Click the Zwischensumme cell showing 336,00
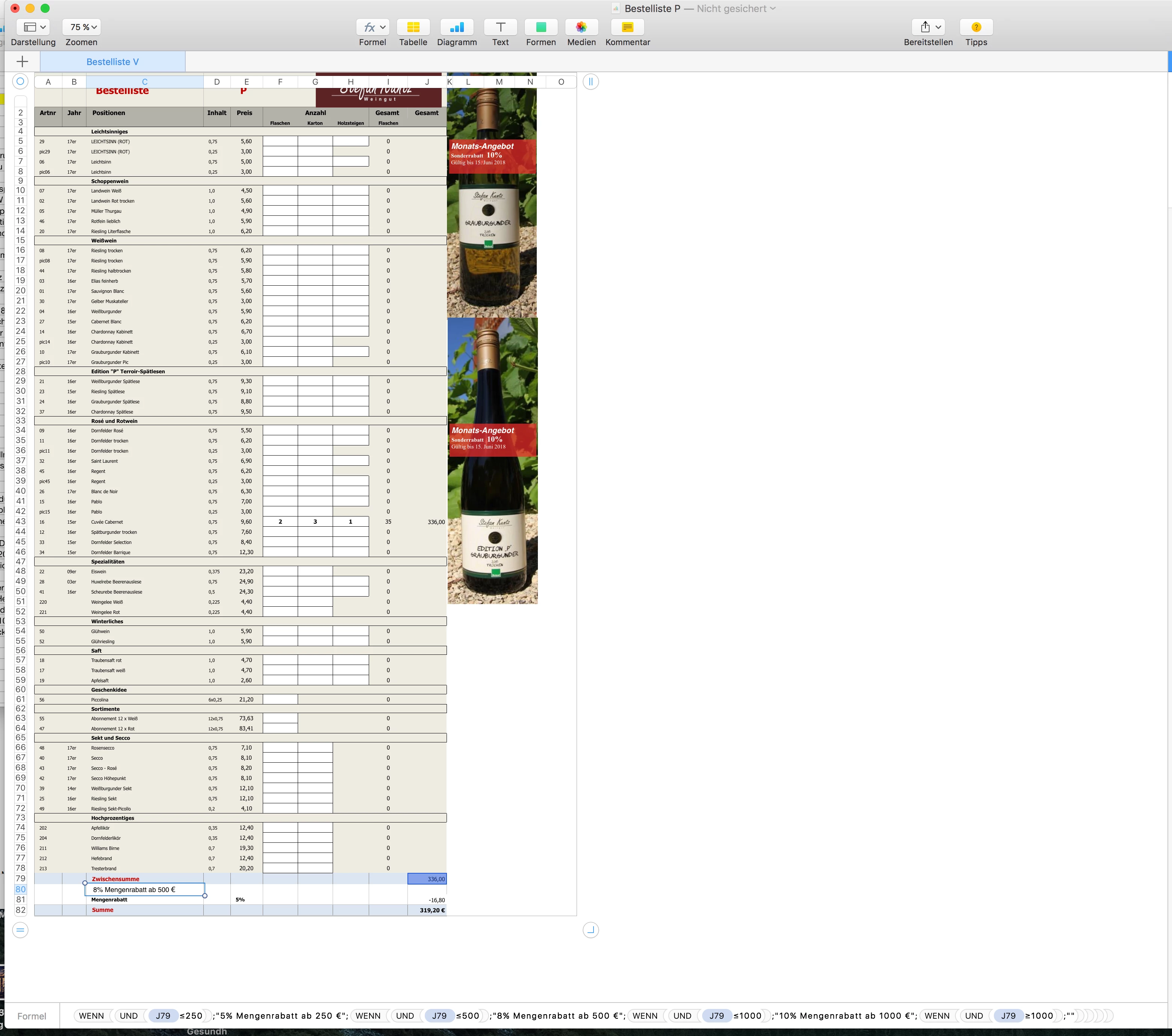Viewport: 1172px width, 1036px height. (427, 879)
